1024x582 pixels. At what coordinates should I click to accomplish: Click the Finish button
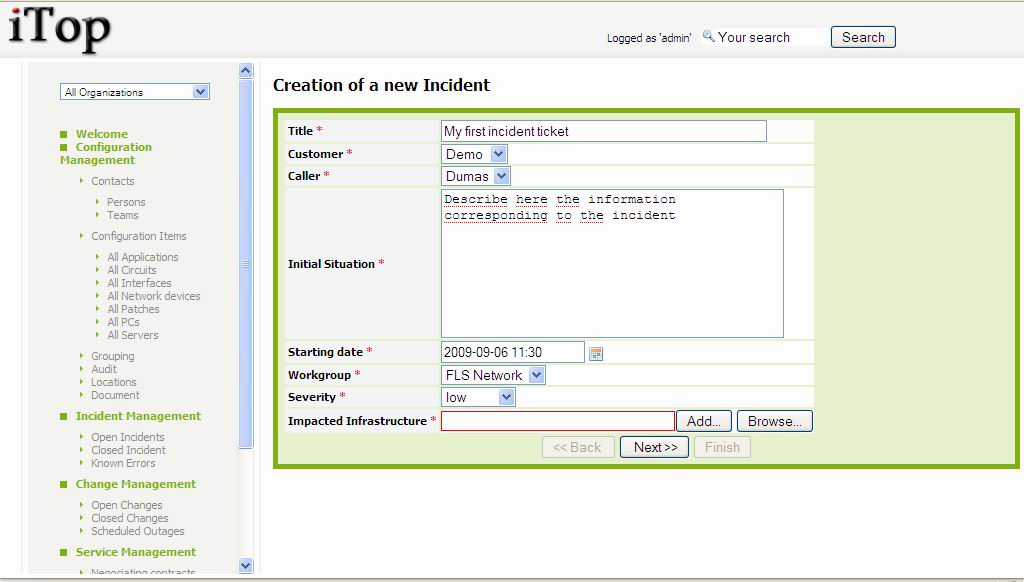(722, 447)
